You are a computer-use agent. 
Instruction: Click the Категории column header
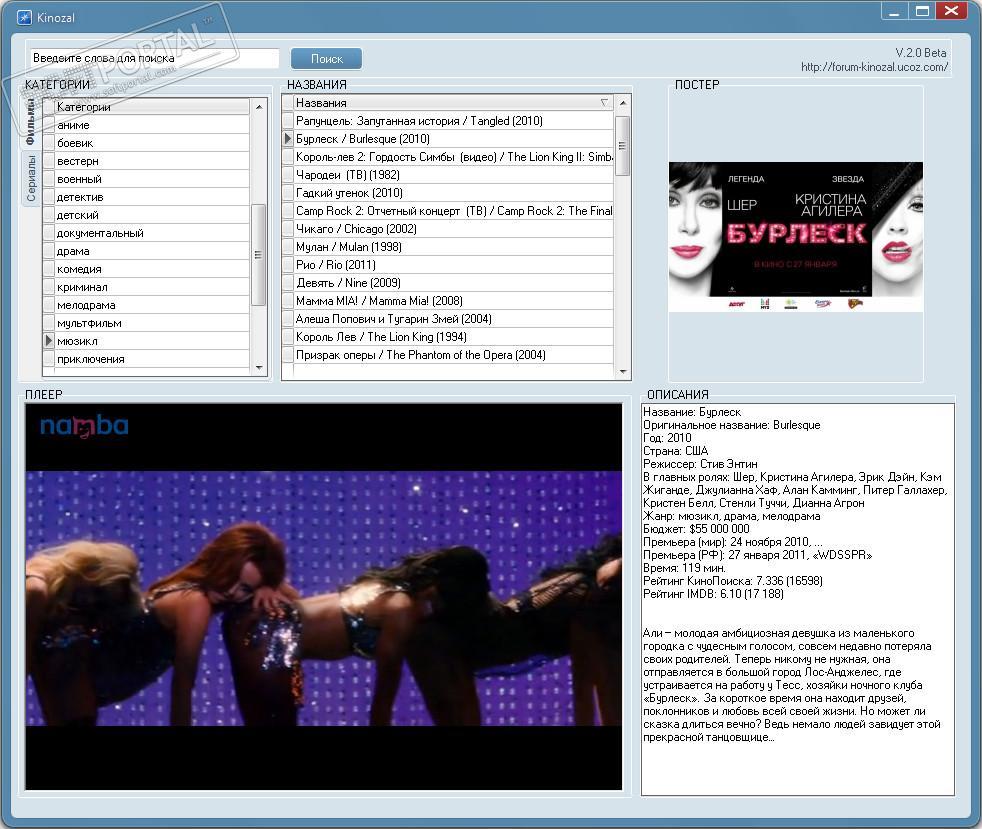[152, 107]
